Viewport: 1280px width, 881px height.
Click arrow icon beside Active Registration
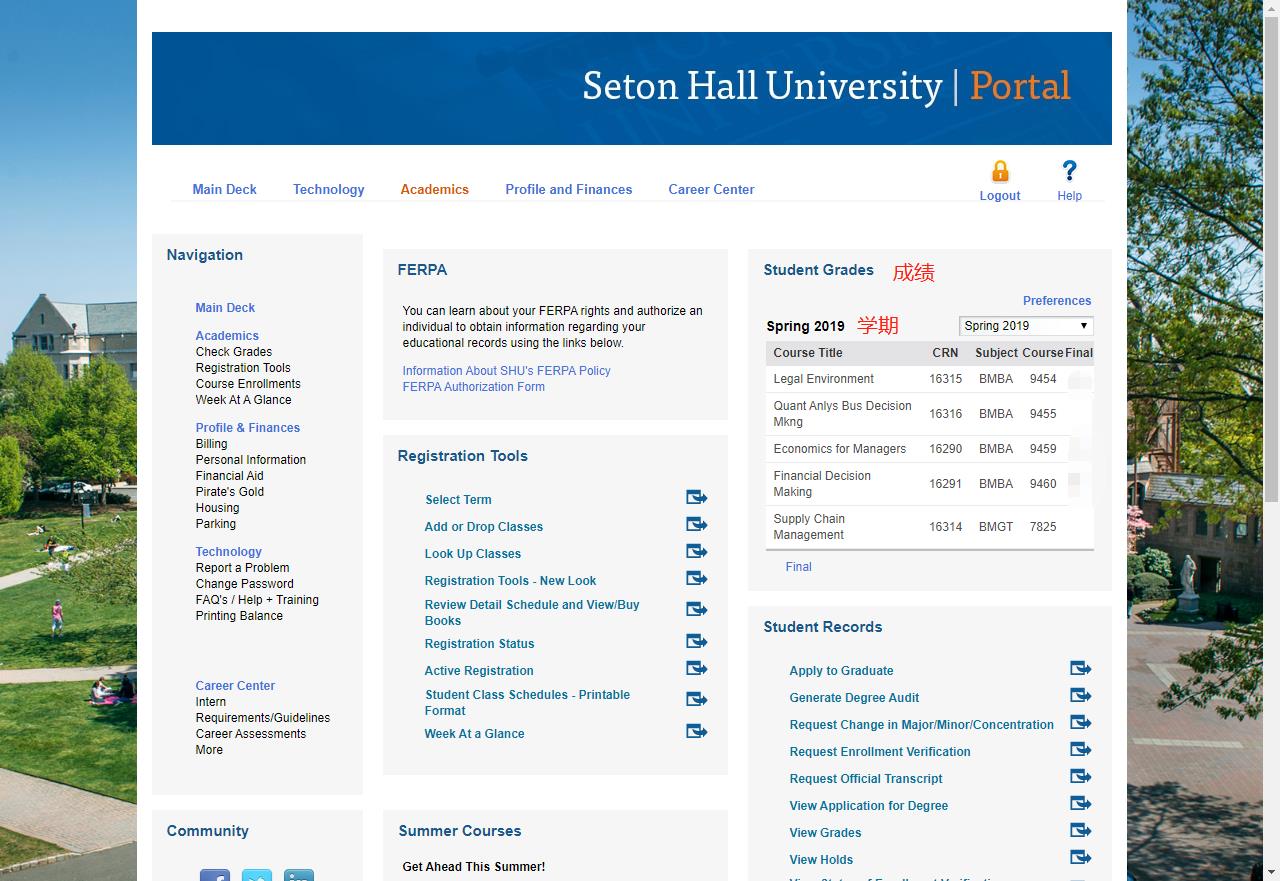[697, 668]
